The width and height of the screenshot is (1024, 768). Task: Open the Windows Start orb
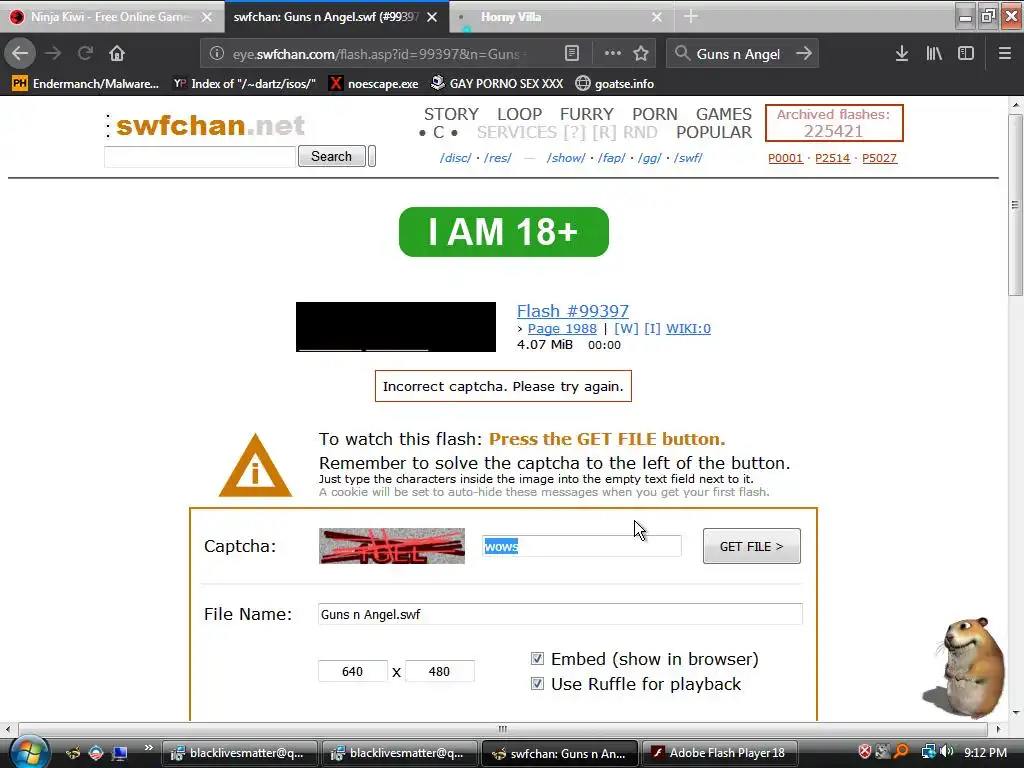[x=29, y=752]
